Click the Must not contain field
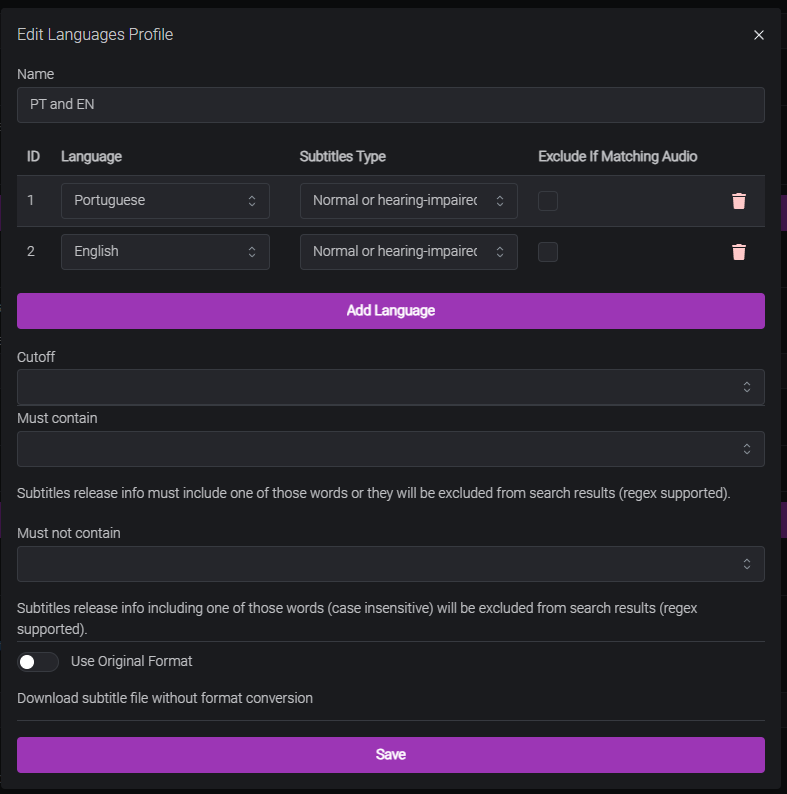 point(380,564)
